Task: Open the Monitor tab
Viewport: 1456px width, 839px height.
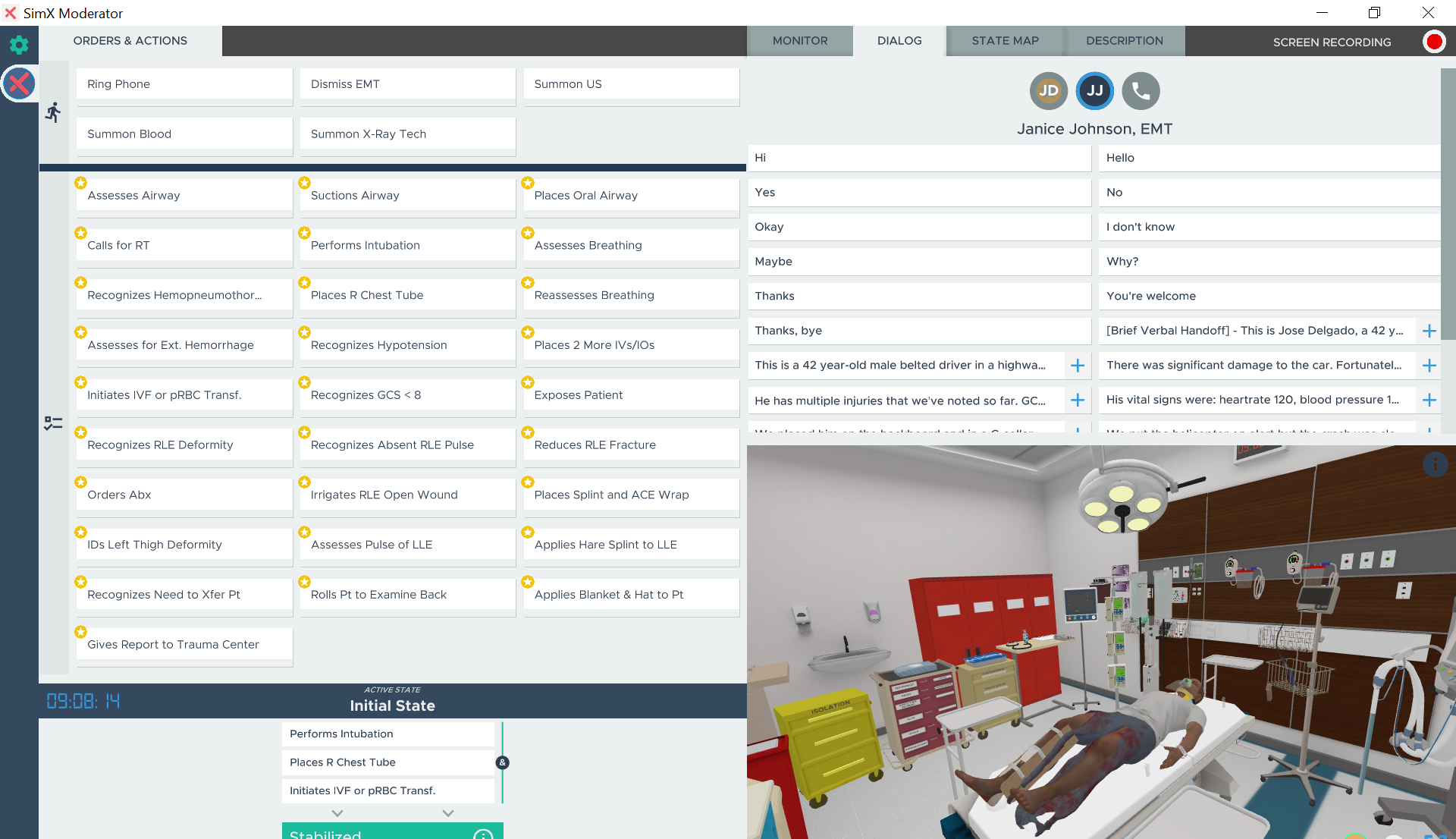Action: (799, 41)
